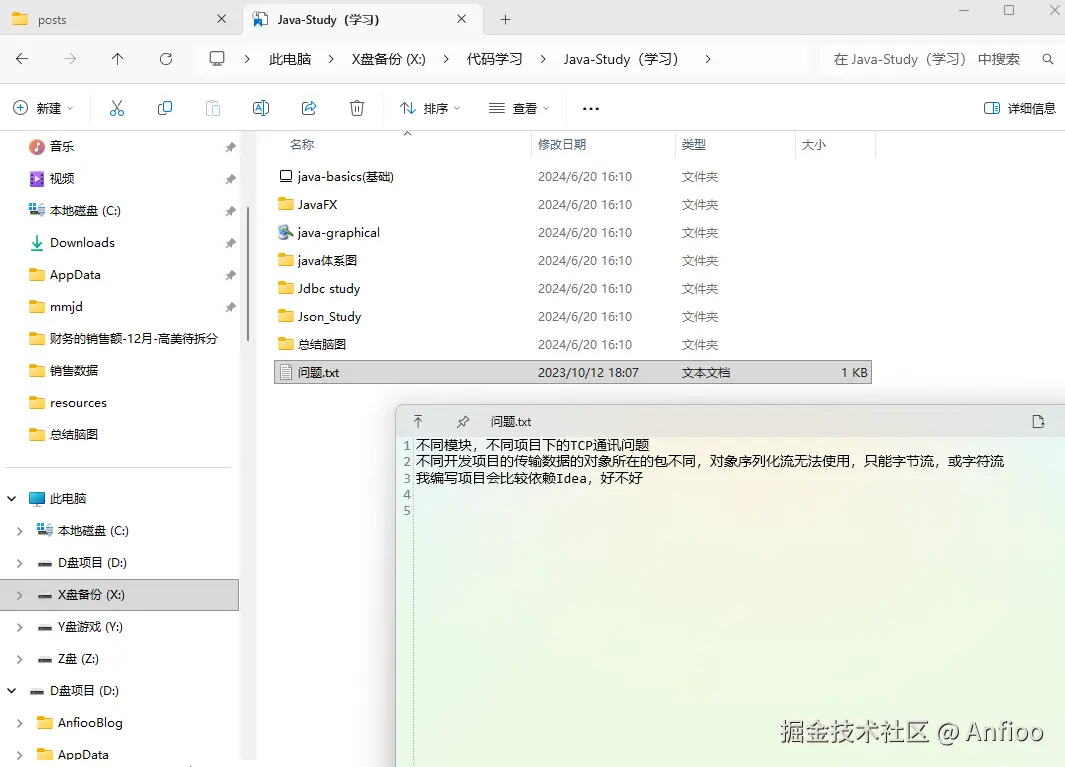Screen dimensions: 1065x767
Task: Click the search magnifier icon
Action: (1048, 59)
